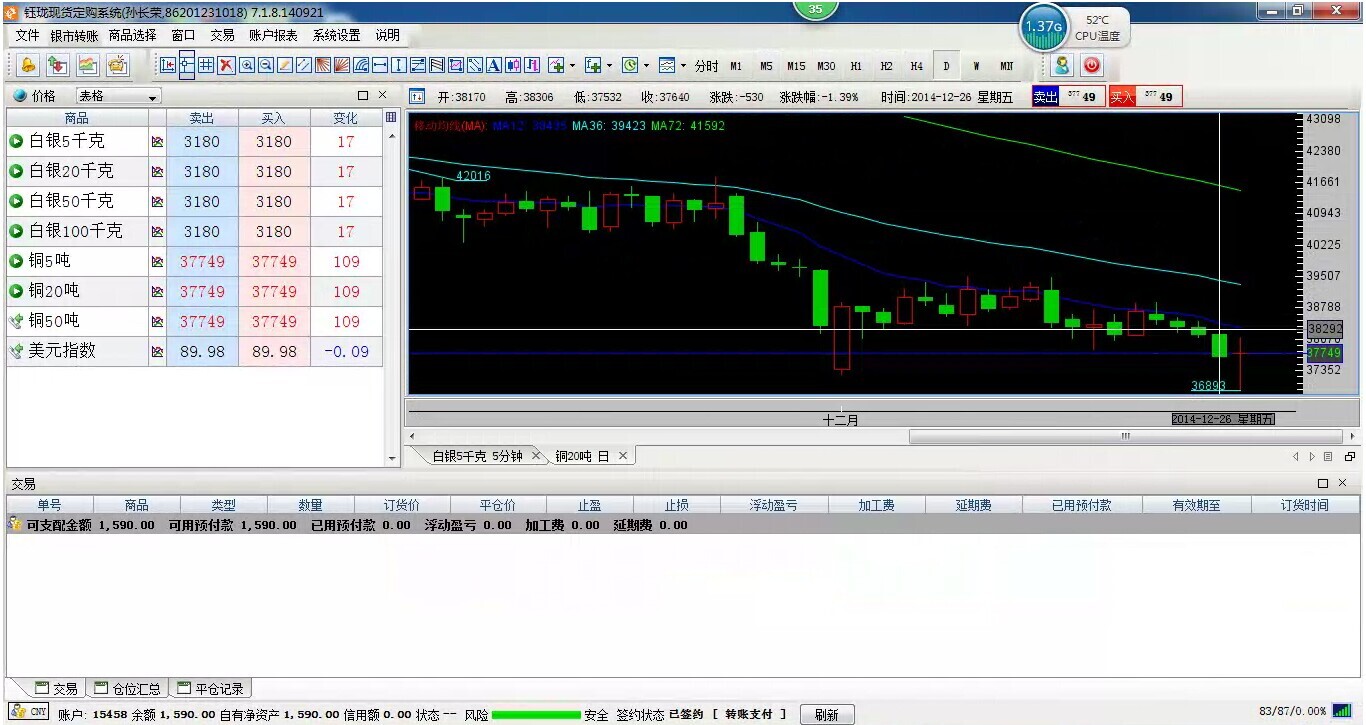Image resolution: width=1366 pixels, height=725 pixels.
Task: Open the 银市转账 menu
Action: [74, 35]
